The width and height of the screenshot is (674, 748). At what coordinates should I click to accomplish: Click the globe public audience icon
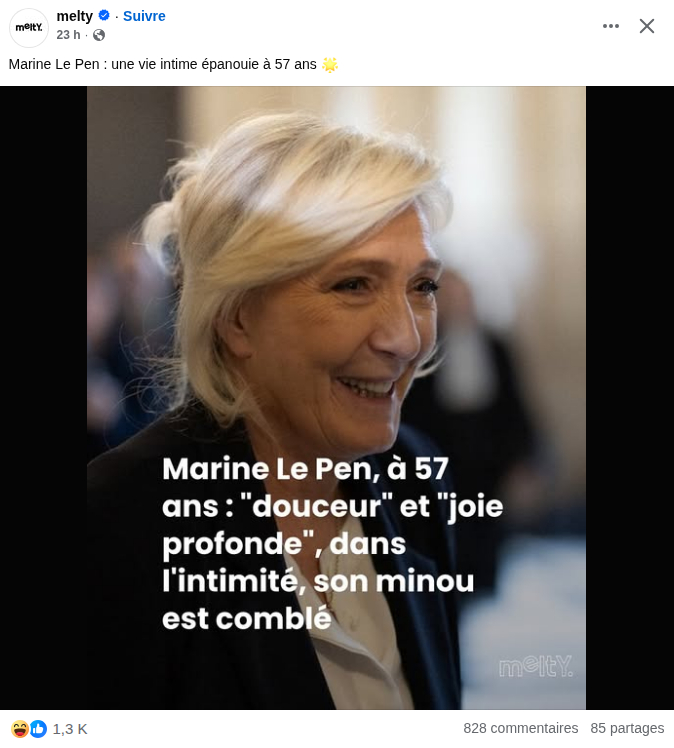coord(99,35)
